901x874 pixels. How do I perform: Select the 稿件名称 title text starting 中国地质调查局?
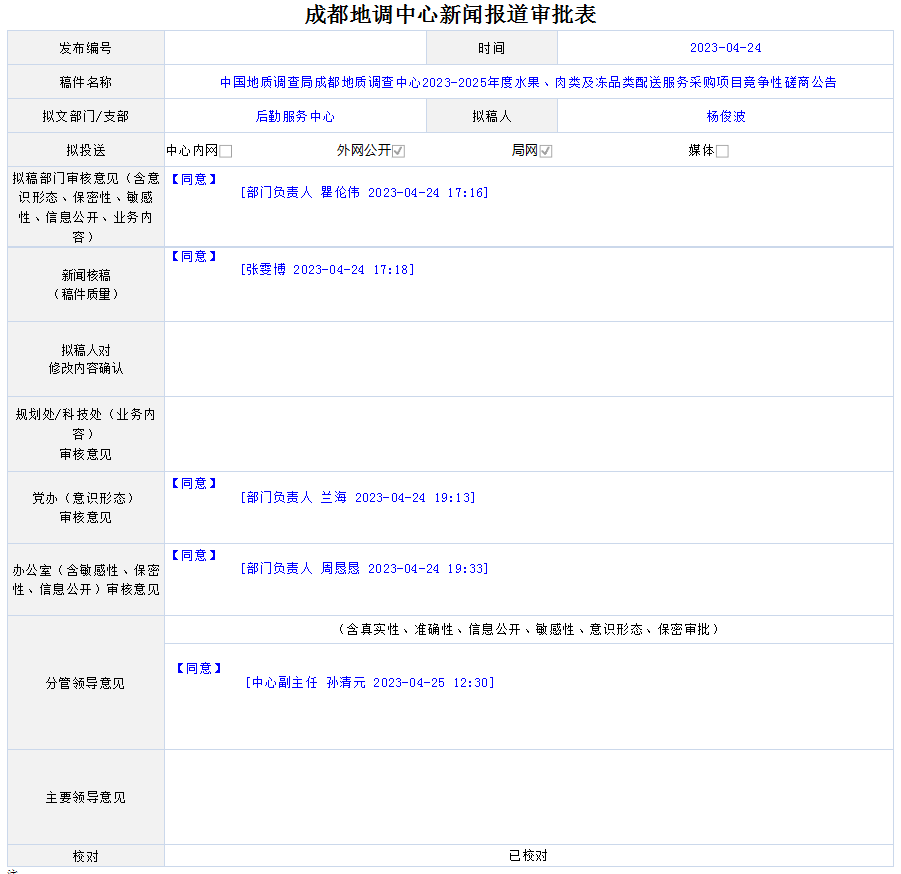pyautogui.click(x=528, y=82)
